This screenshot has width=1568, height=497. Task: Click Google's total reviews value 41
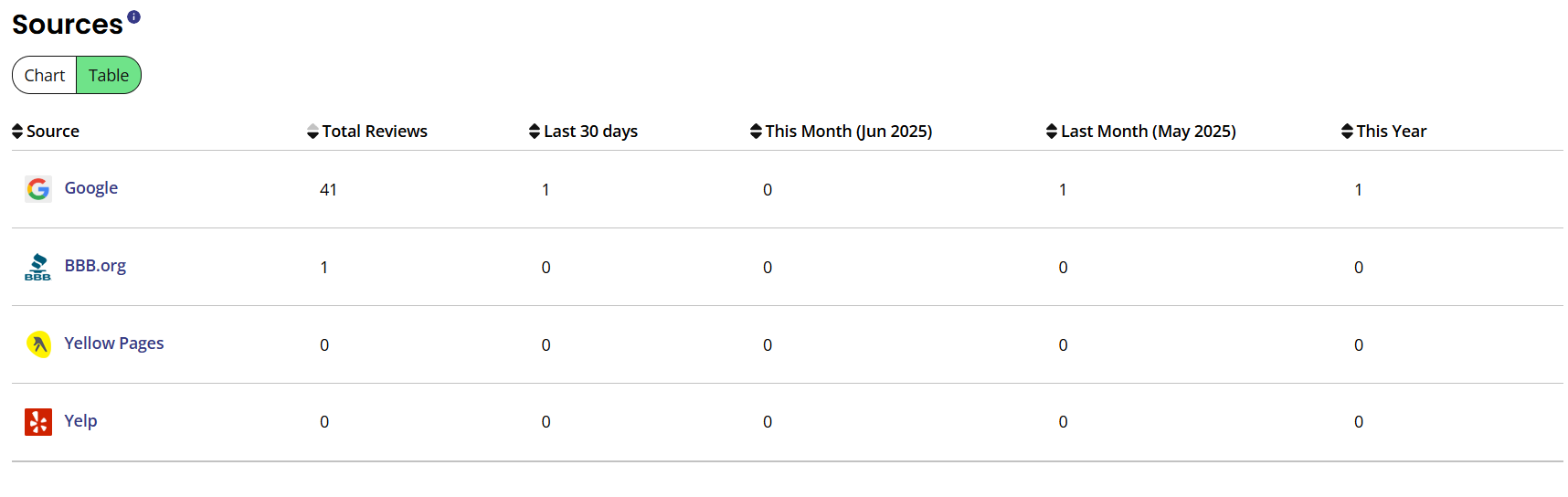point(328,190)
